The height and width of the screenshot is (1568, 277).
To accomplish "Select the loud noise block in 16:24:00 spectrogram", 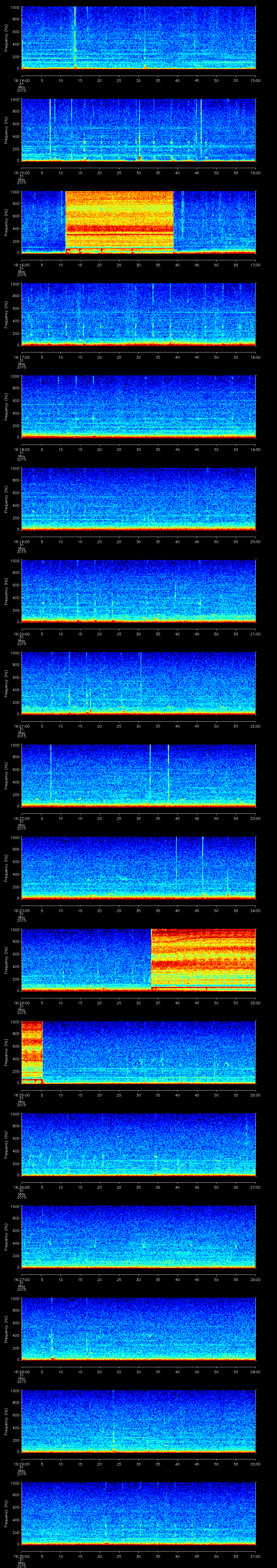I will (x=203, y=959).
